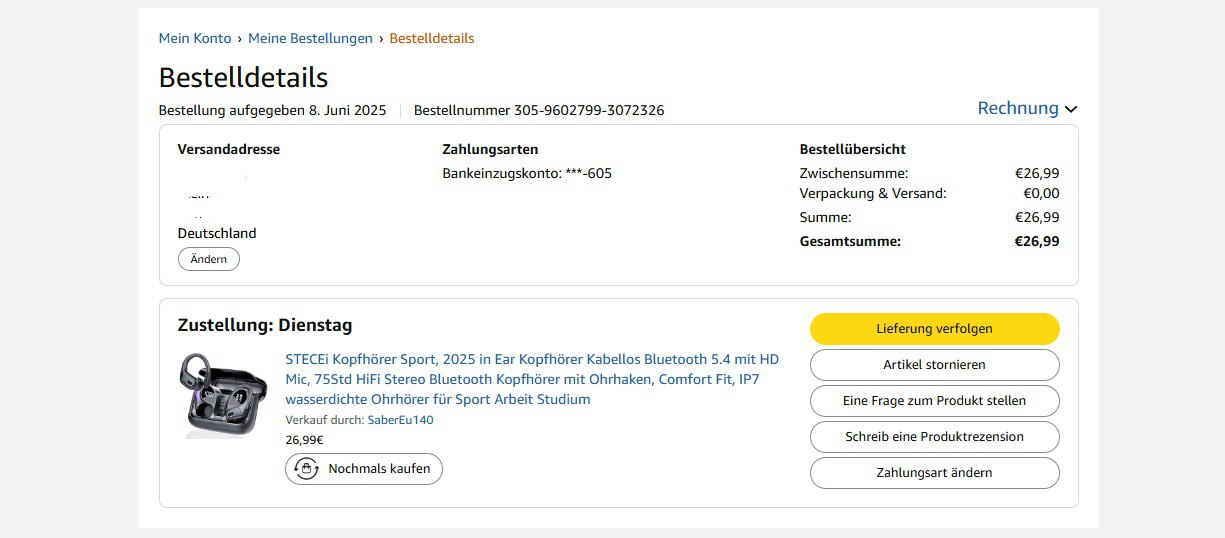Visit the seller SaberEu140 link
1225x538 pixels.
click(400, 420)
